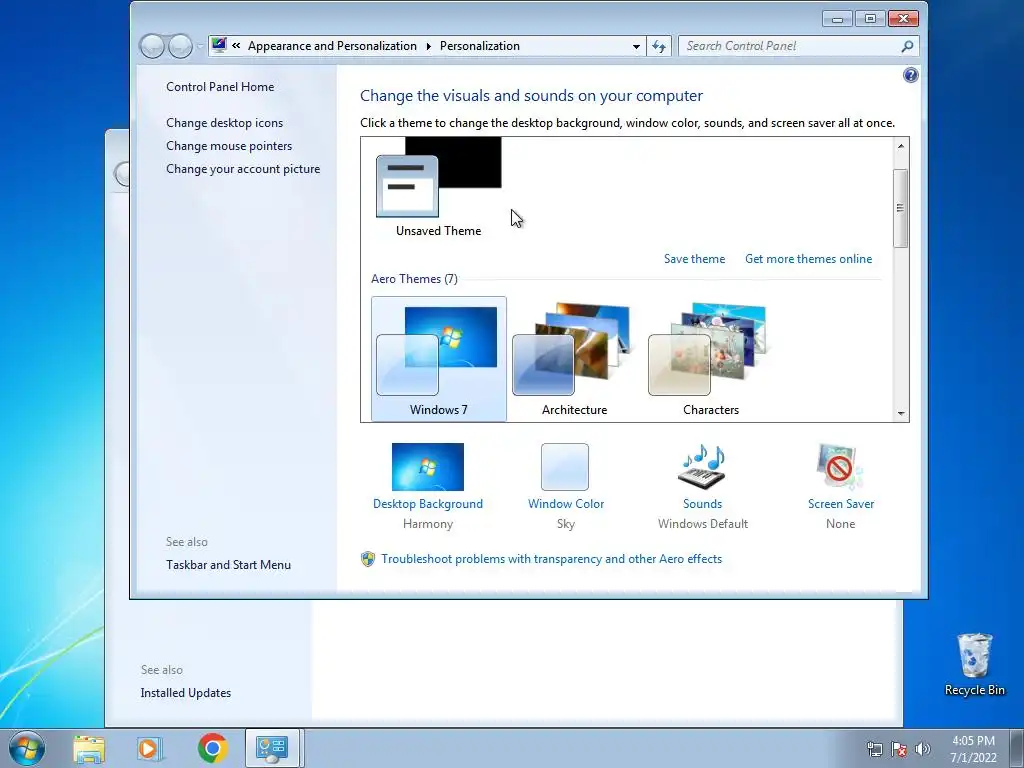The image size is (1024, 768).
Task: Click the Forward navigation button
Action: pos(180,46)
